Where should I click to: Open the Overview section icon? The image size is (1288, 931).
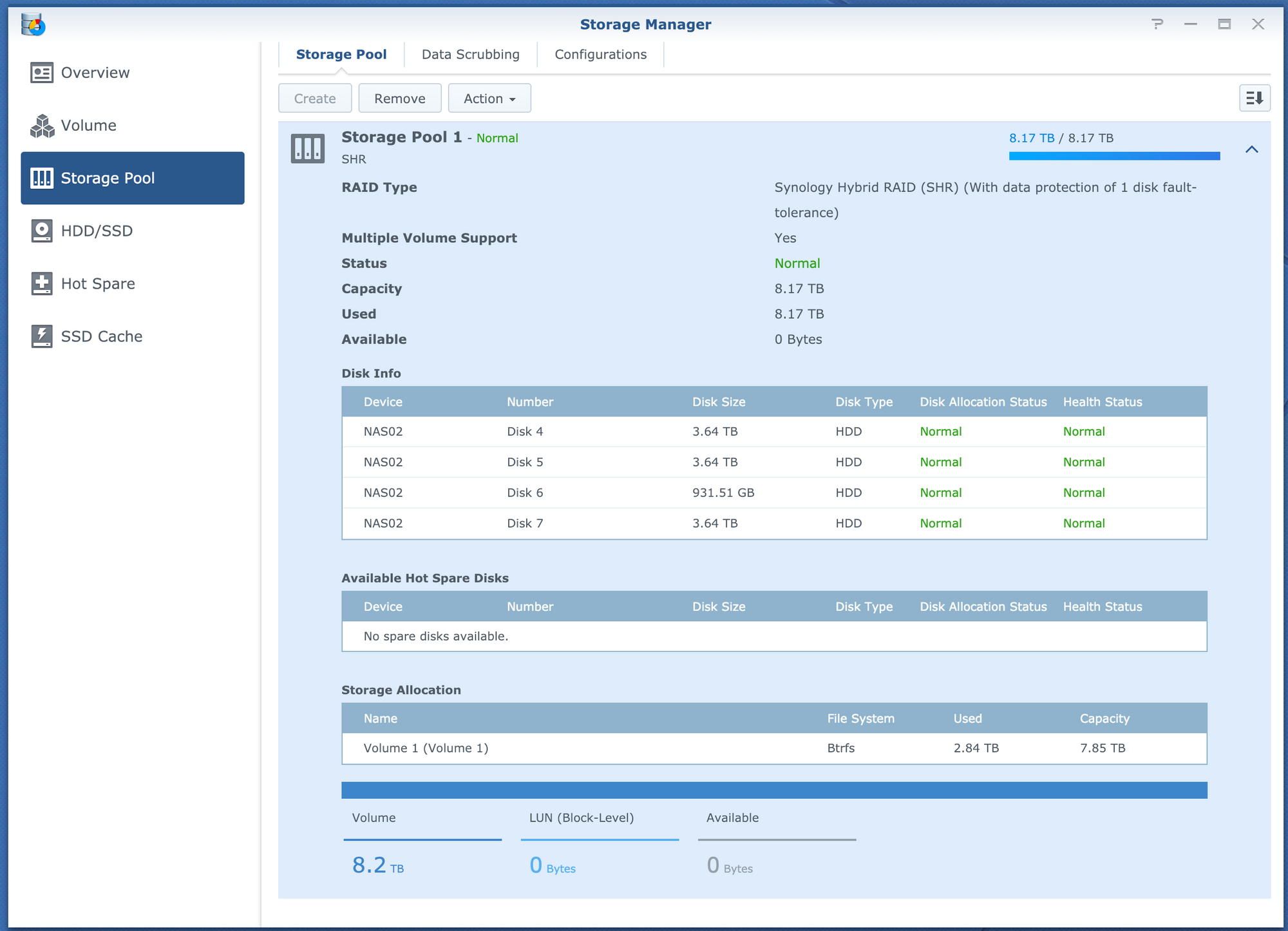click(42, 73)
